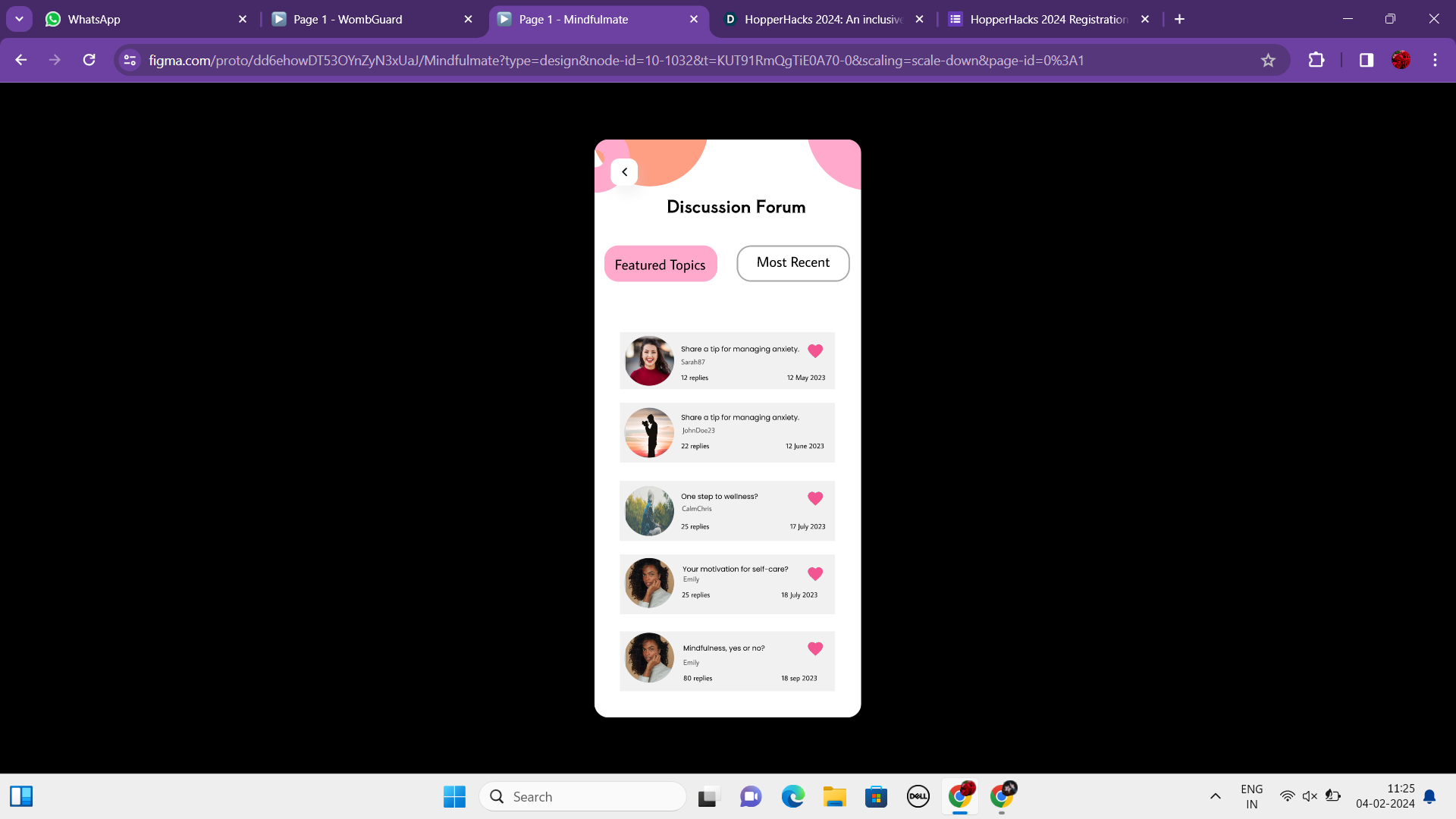Open the browser Extensions puzzle icon

click(x=1316, y=60)
